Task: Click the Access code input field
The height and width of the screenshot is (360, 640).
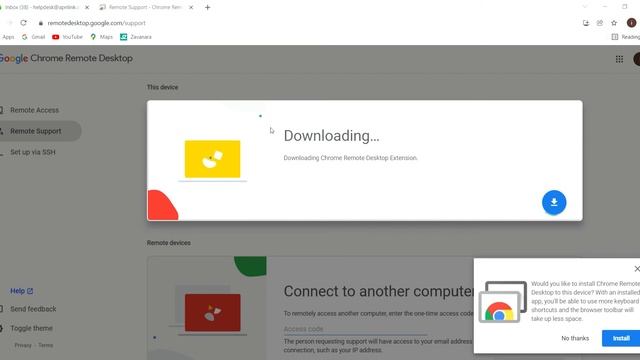Action: click(355, 329)
